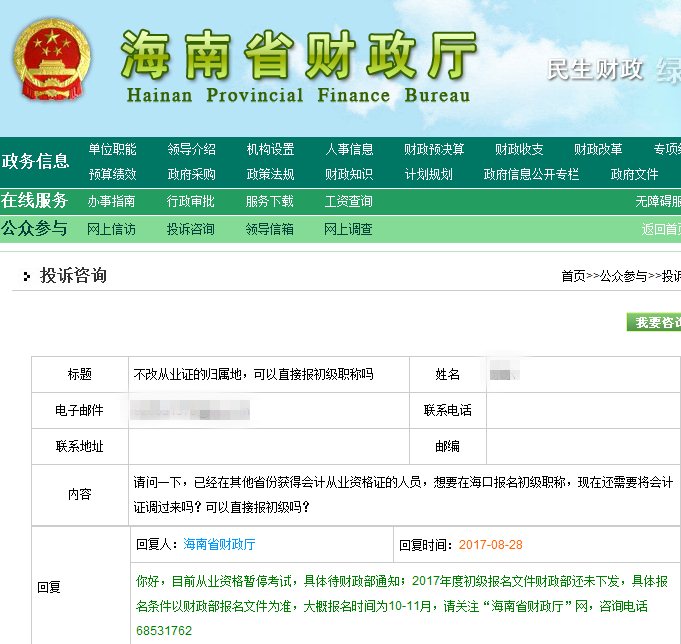This screenshot has width=681, height=644.
Task: Open the 网上调查 page
Action: point(348,229)
